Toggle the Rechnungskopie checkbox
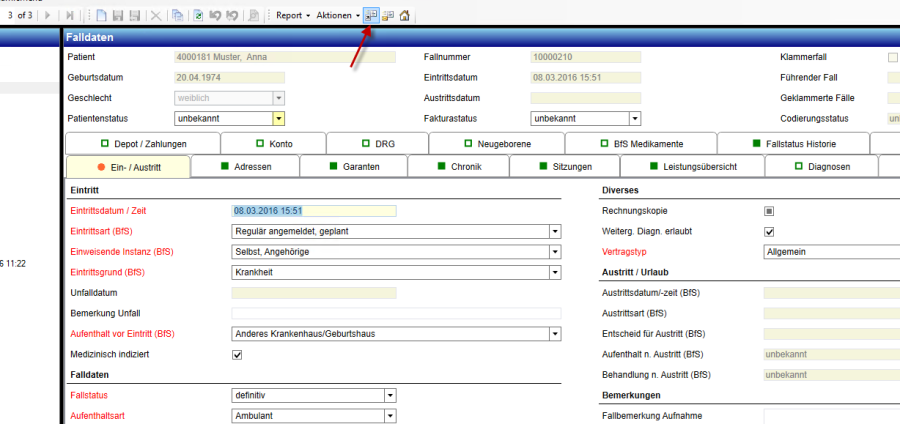Viewport: 900px width, 424px height. [x=769, y=211]
